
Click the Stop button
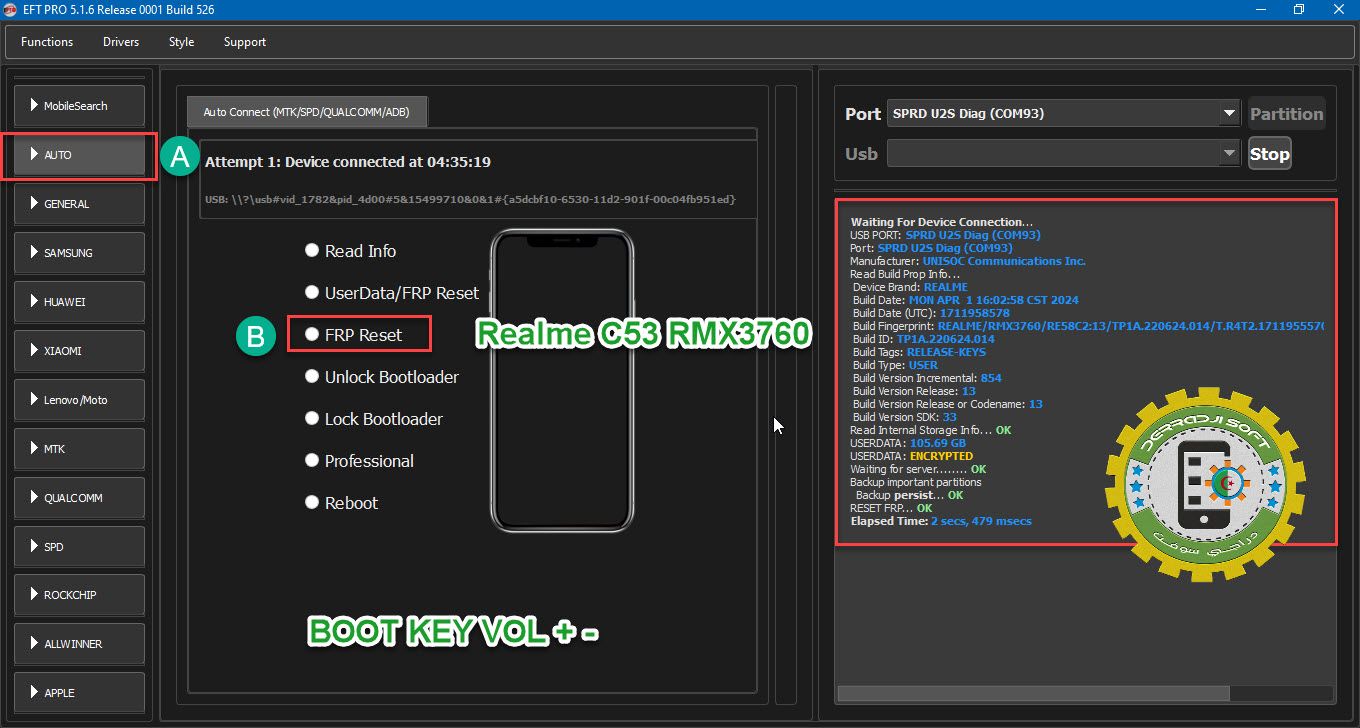click(1269, 154)
